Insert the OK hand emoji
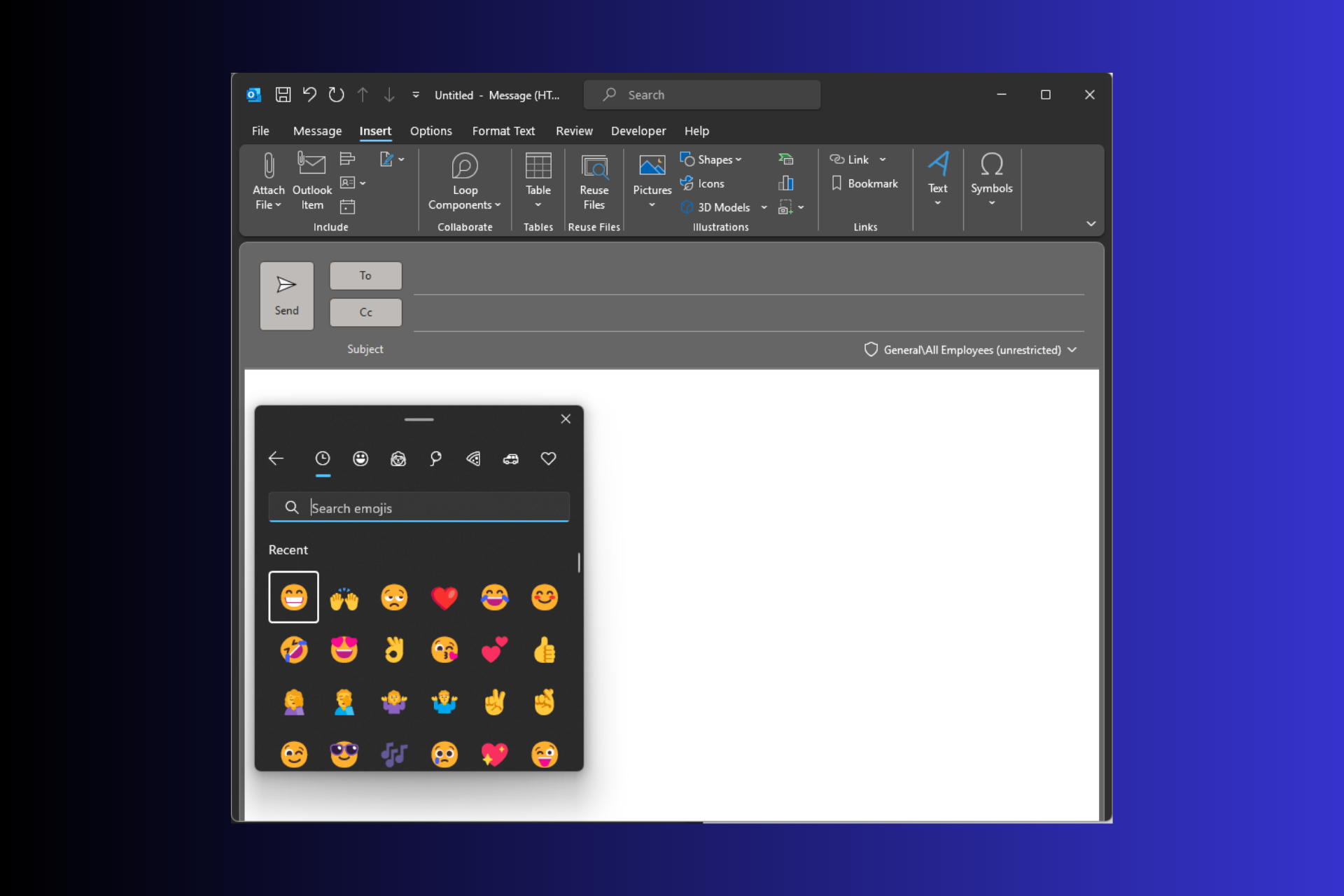The image size is (1344, 896). [394, 650]
